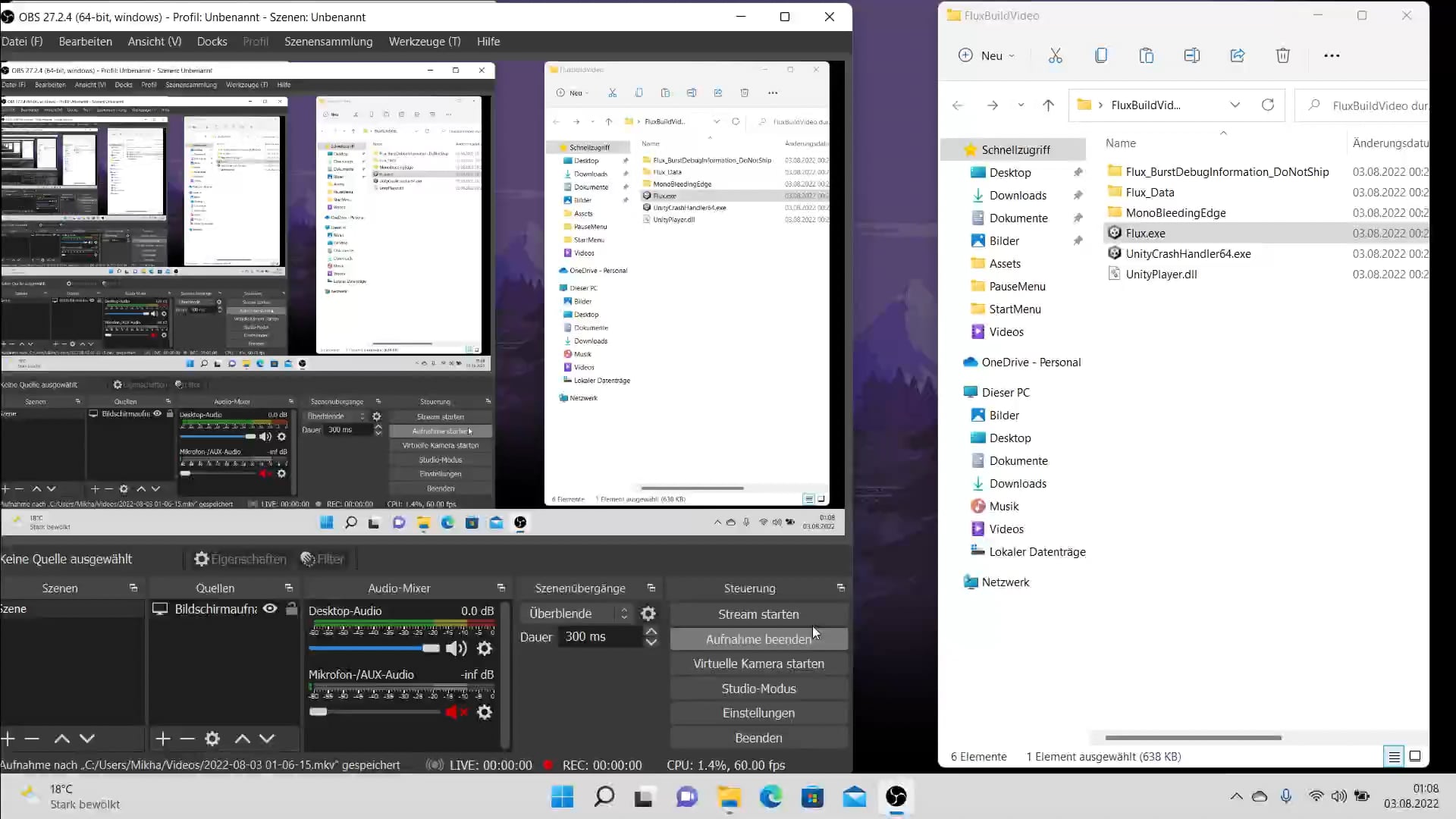The height and width of the screenshot is (819, 1456).
Task: Expand the address bar history chevron
Action: tap(1235, 105)
